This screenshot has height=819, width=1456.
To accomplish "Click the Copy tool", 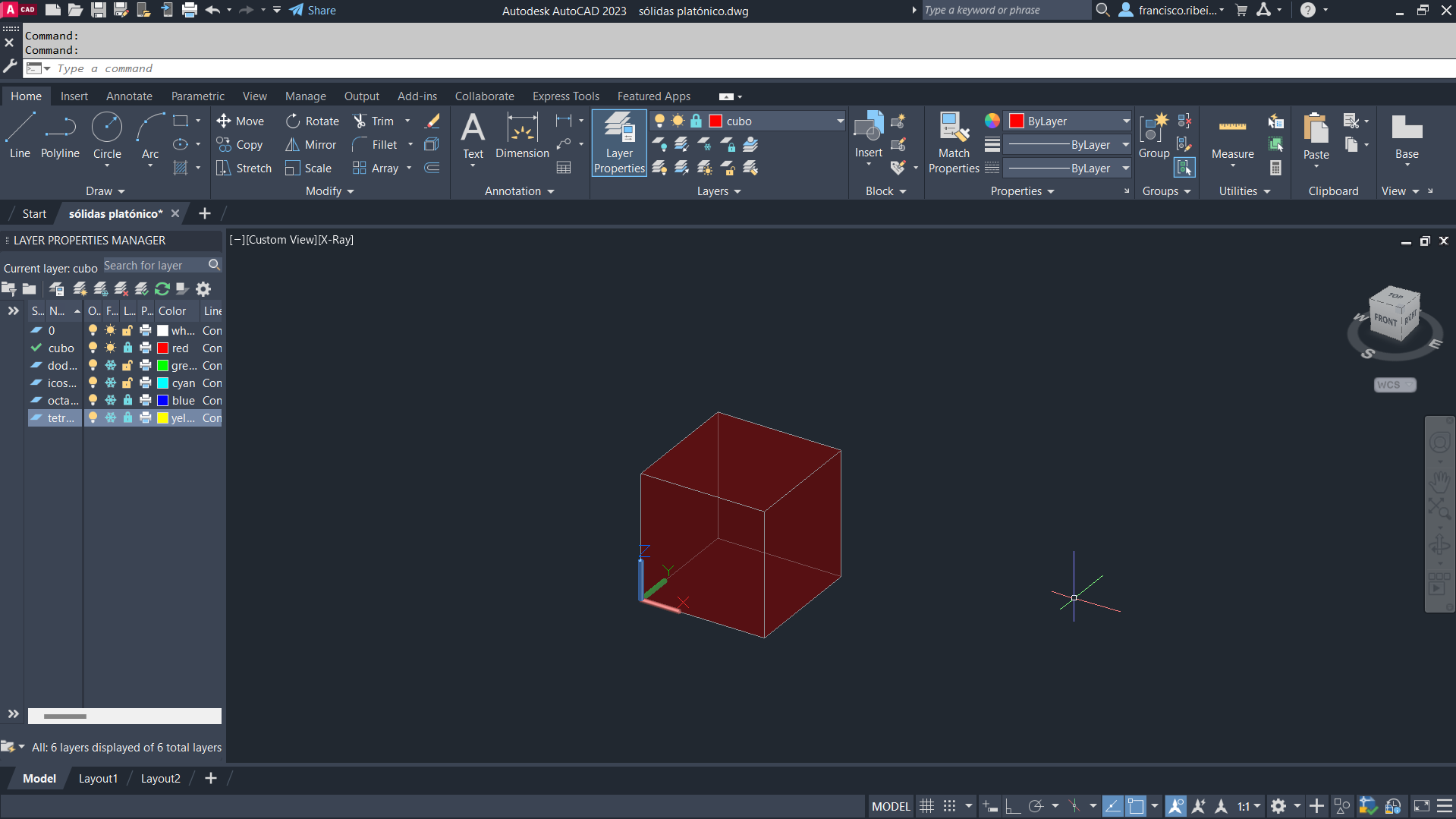I will click(x=240, y=145).
